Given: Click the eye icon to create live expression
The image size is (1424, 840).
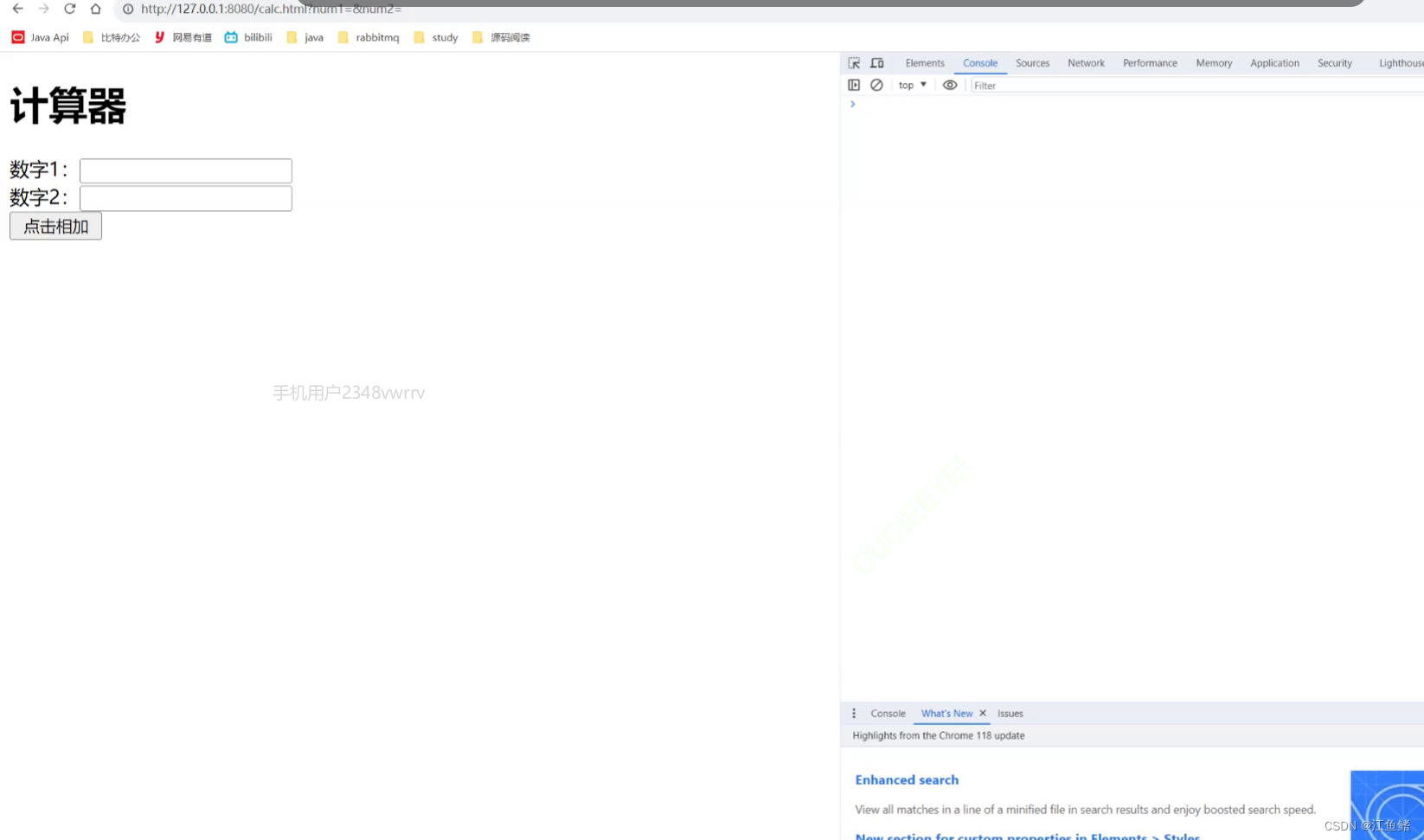Looking at the screenshot, I should tap(949, 85).
